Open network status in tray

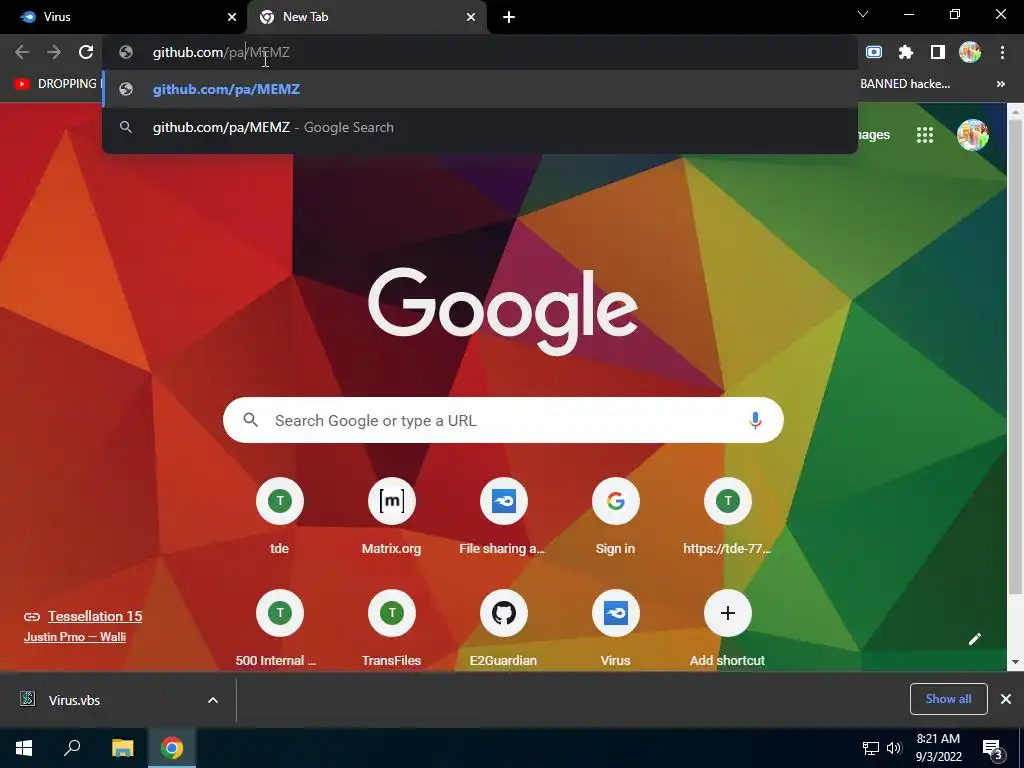tap(871, 748)
